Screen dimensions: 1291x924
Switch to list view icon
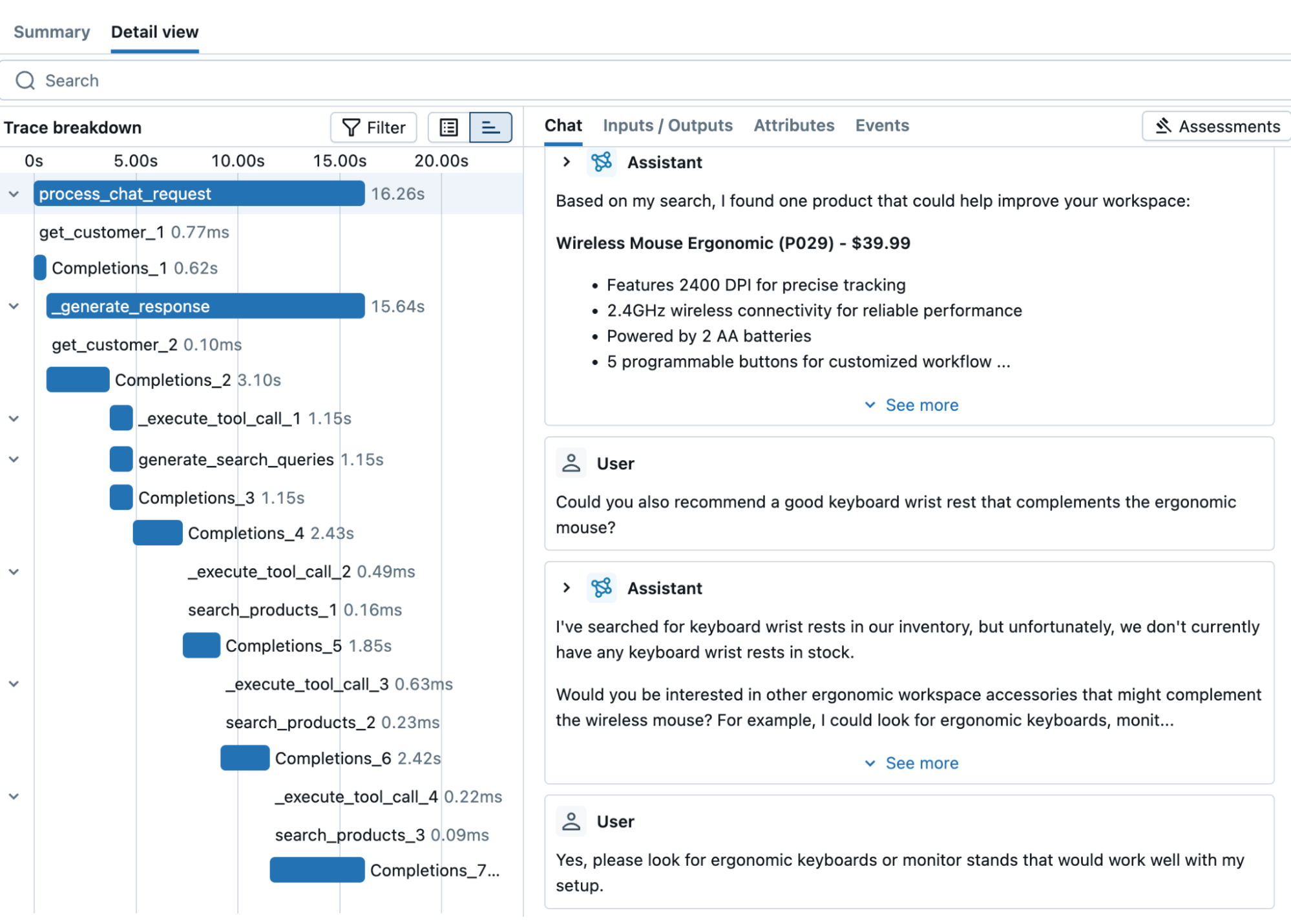(448, 127)
